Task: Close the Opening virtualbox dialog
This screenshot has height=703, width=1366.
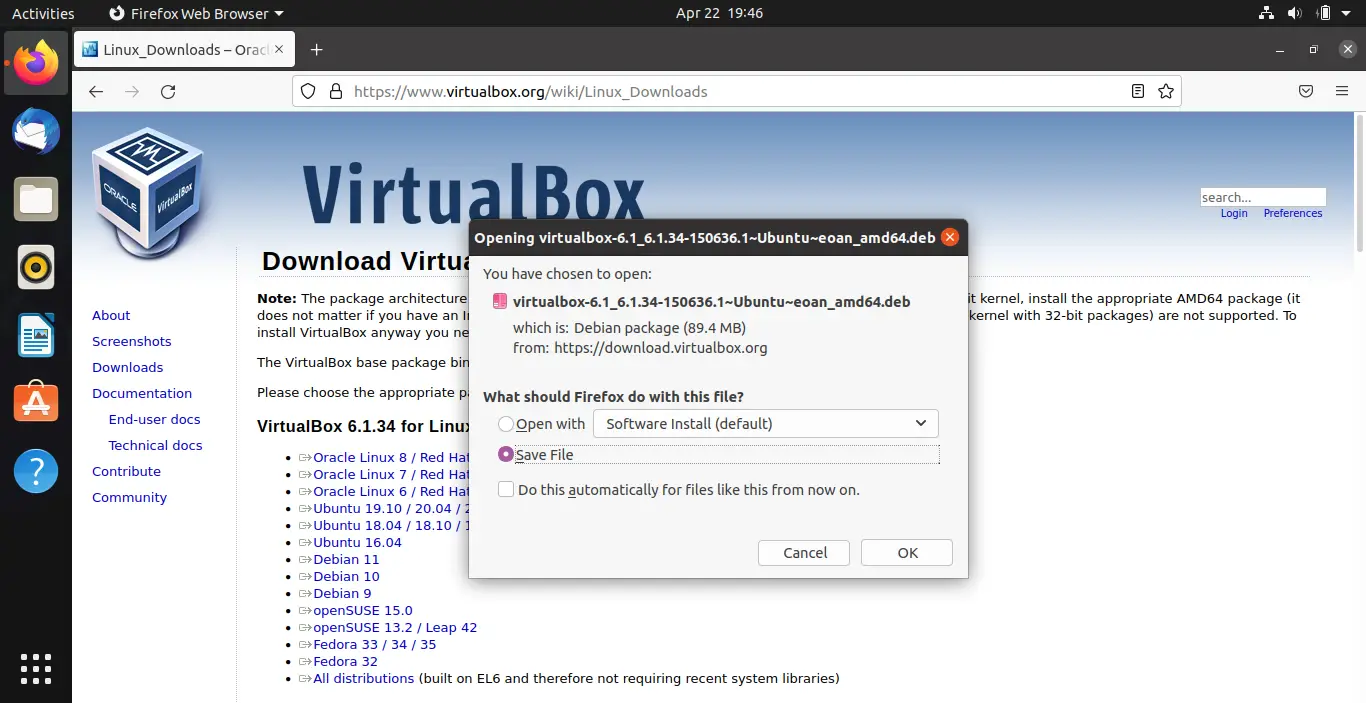Action: [950, 237]
